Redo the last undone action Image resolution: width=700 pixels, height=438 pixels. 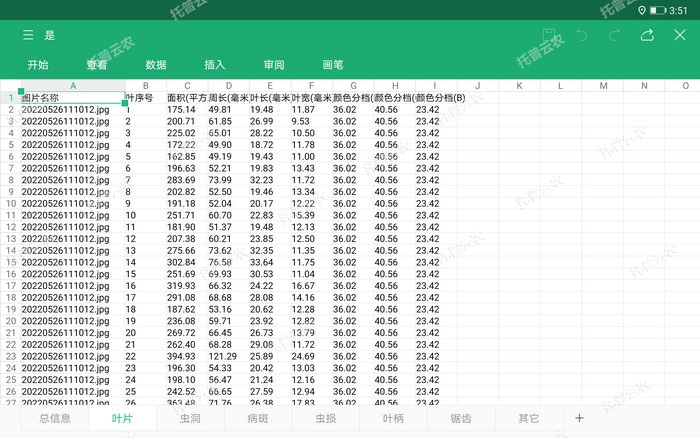point(614,35)
